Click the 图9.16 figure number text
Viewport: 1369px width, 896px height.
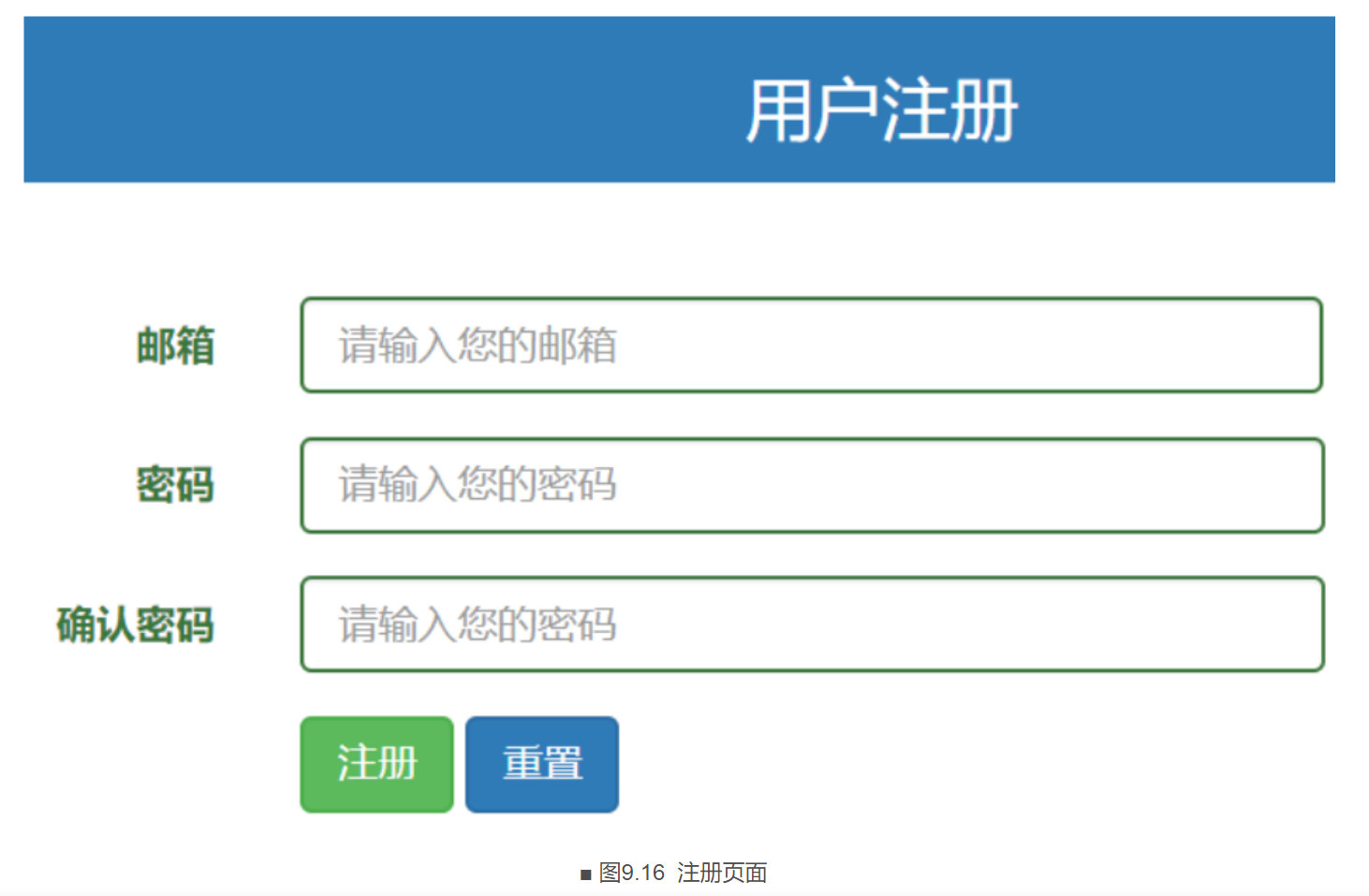[632, 873]
